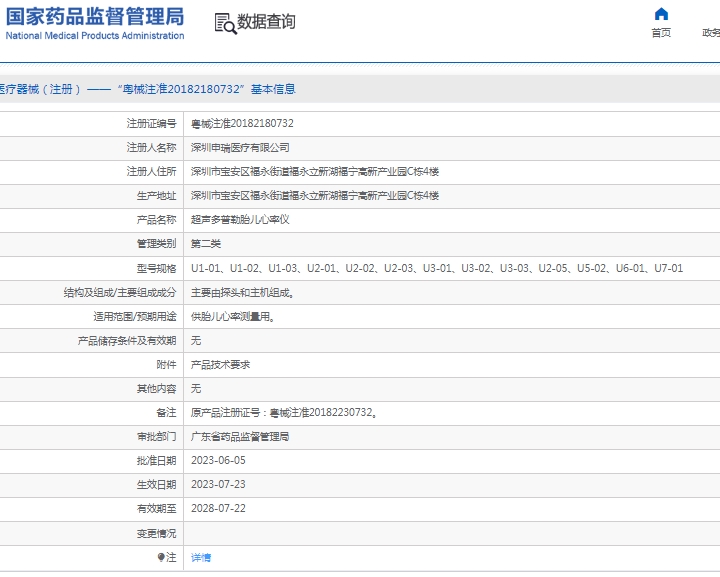Click approval department 广东省药品监督管理局
The height and width of the screenshot is (577, 720).
click(x=240, y=437)
